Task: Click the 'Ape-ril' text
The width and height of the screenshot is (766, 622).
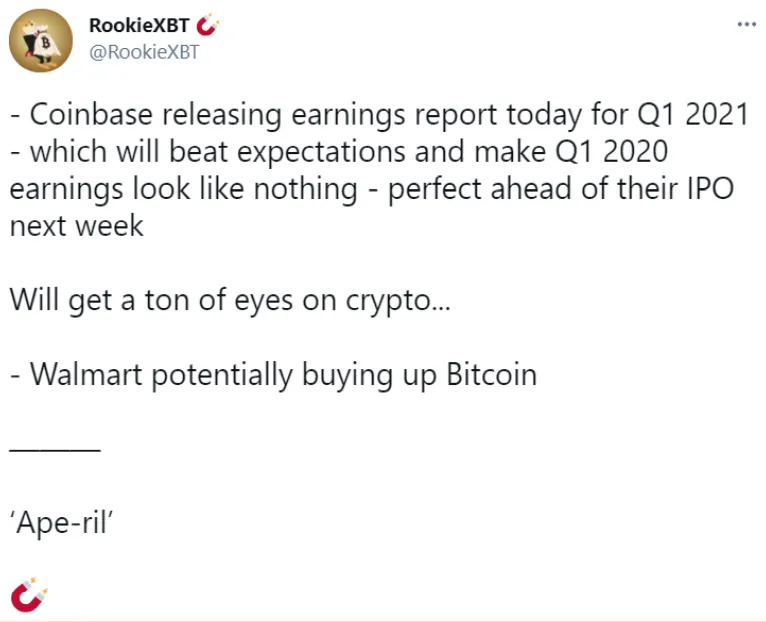Action: (x=62, y=523)
